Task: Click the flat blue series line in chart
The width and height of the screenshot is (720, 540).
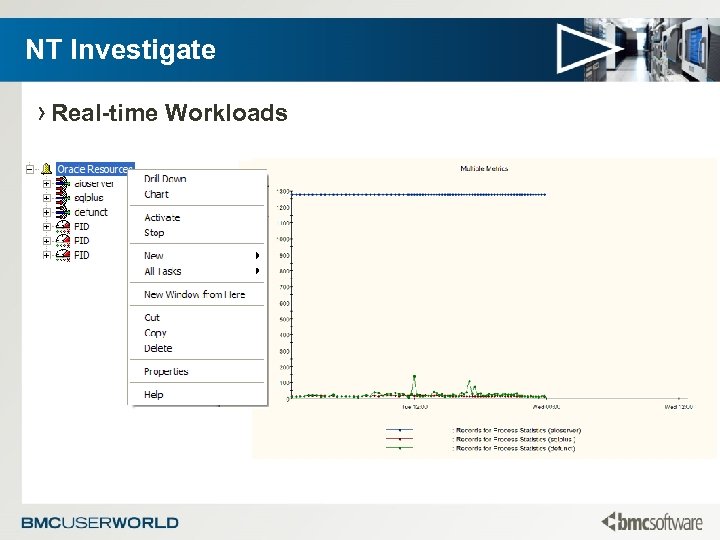Action: tap(418, 194)
